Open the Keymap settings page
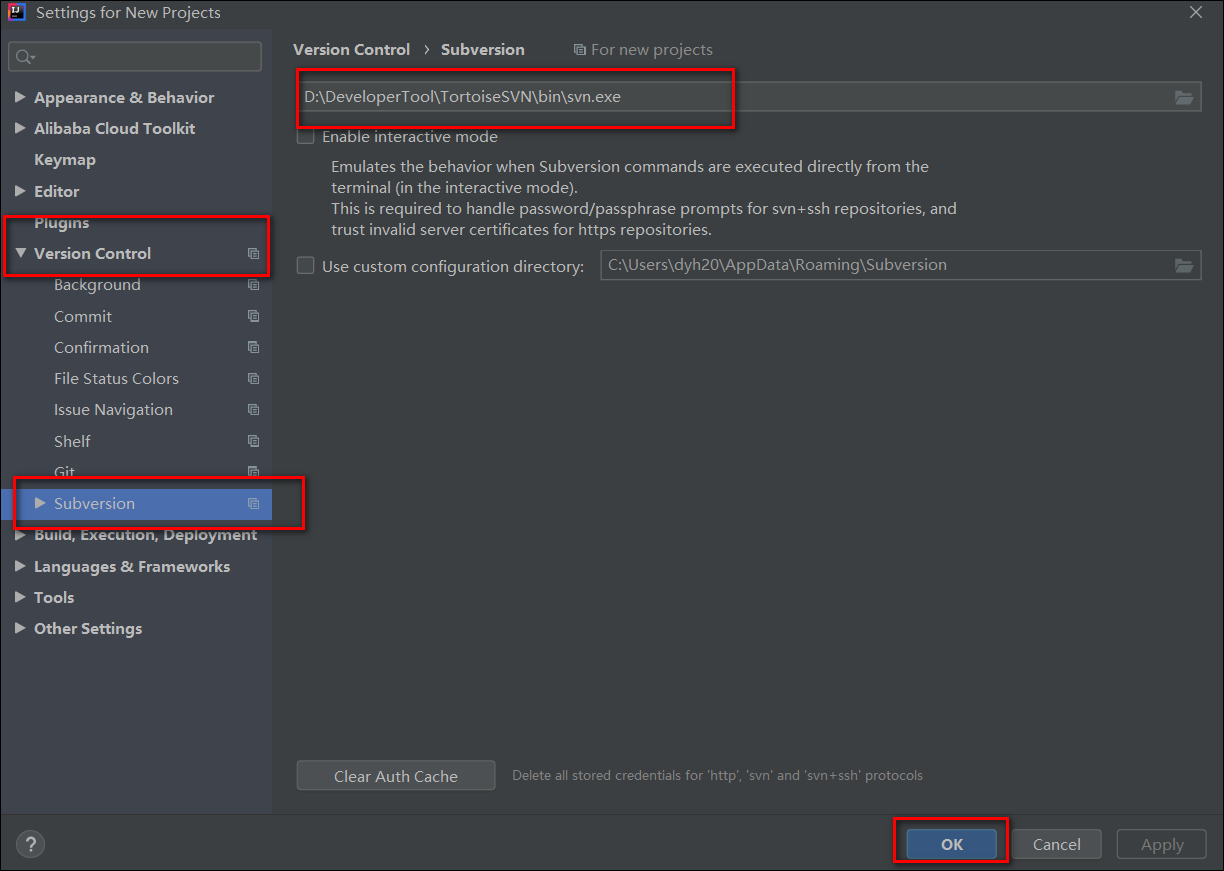Viewport: 1224px width, 871px height. [65, 160]
